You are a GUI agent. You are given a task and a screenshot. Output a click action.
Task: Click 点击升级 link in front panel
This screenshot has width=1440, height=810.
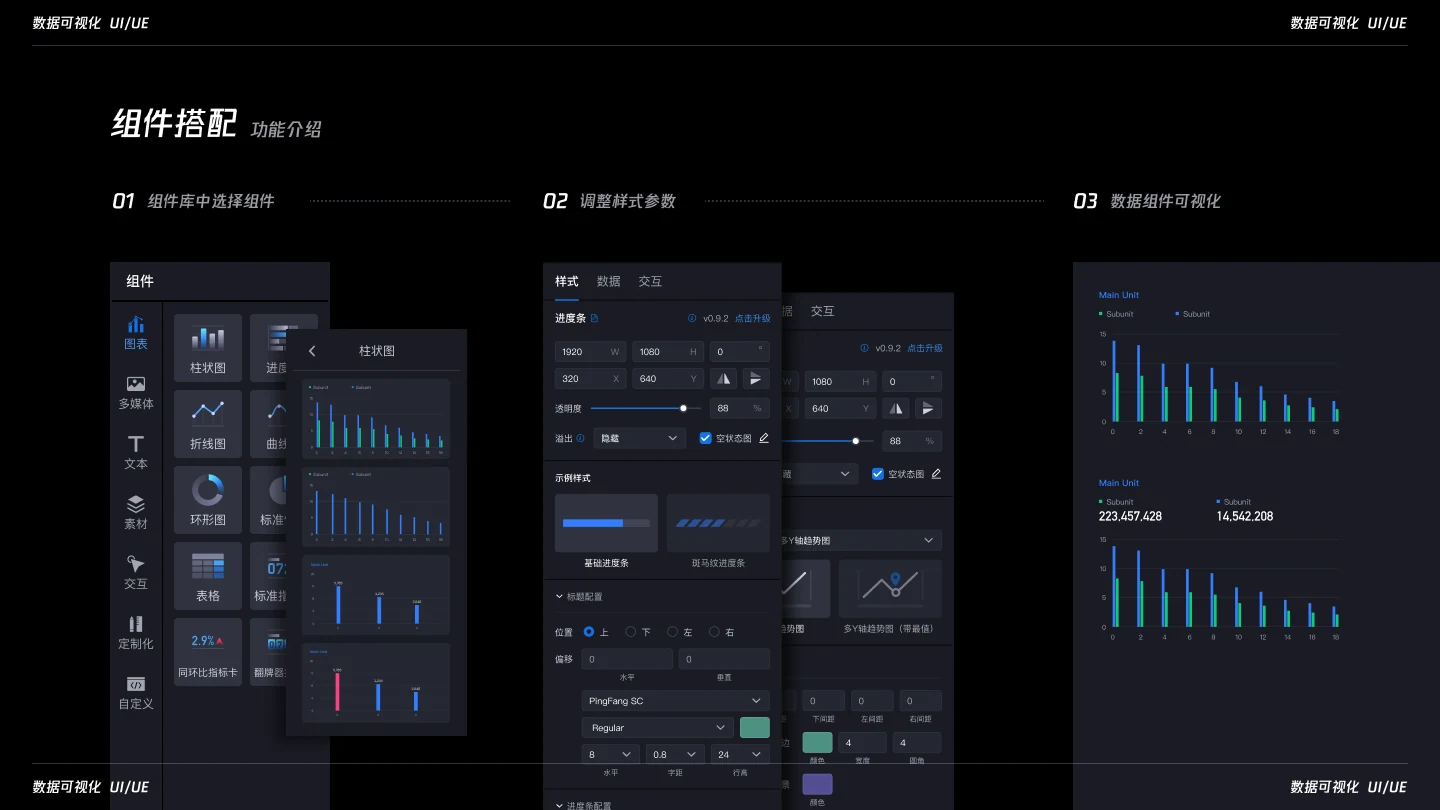coord(753,318)
